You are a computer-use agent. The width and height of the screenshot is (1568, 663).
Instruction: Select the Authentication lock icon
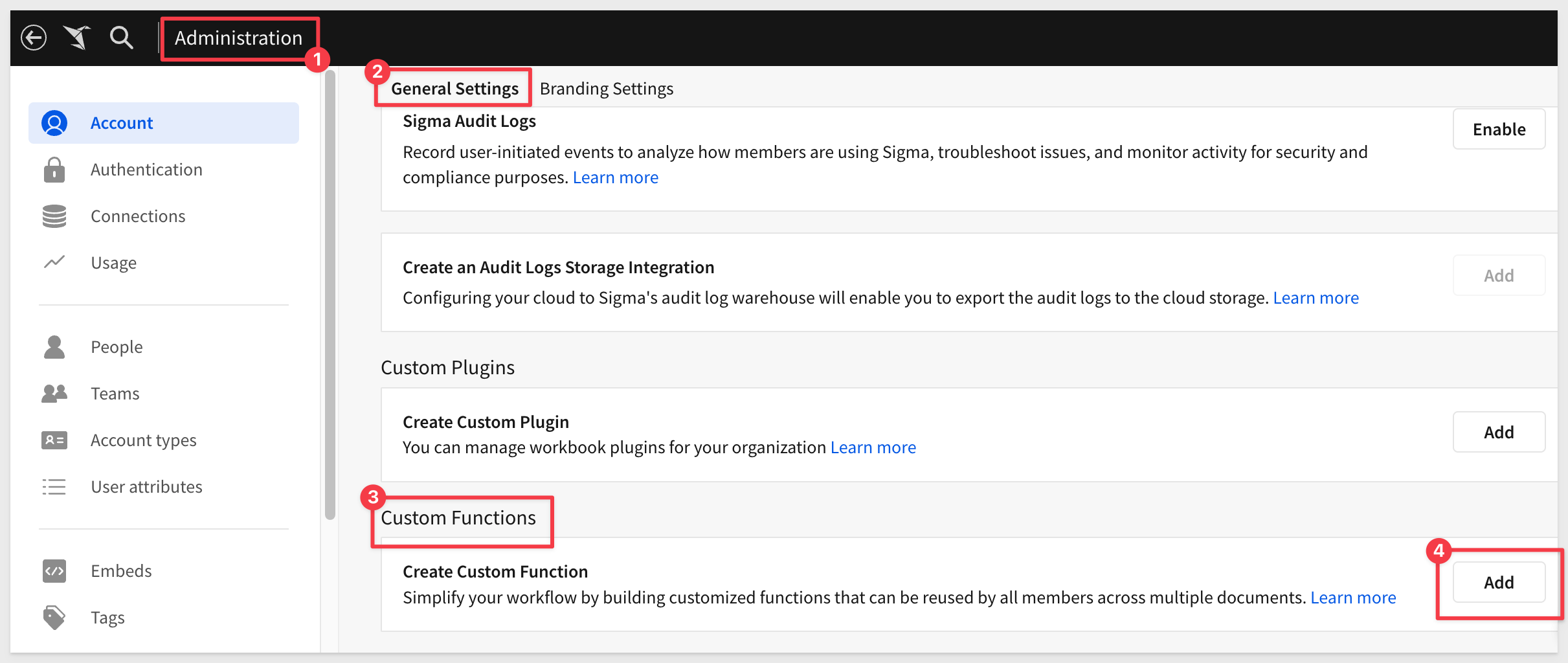pos(54,170)
